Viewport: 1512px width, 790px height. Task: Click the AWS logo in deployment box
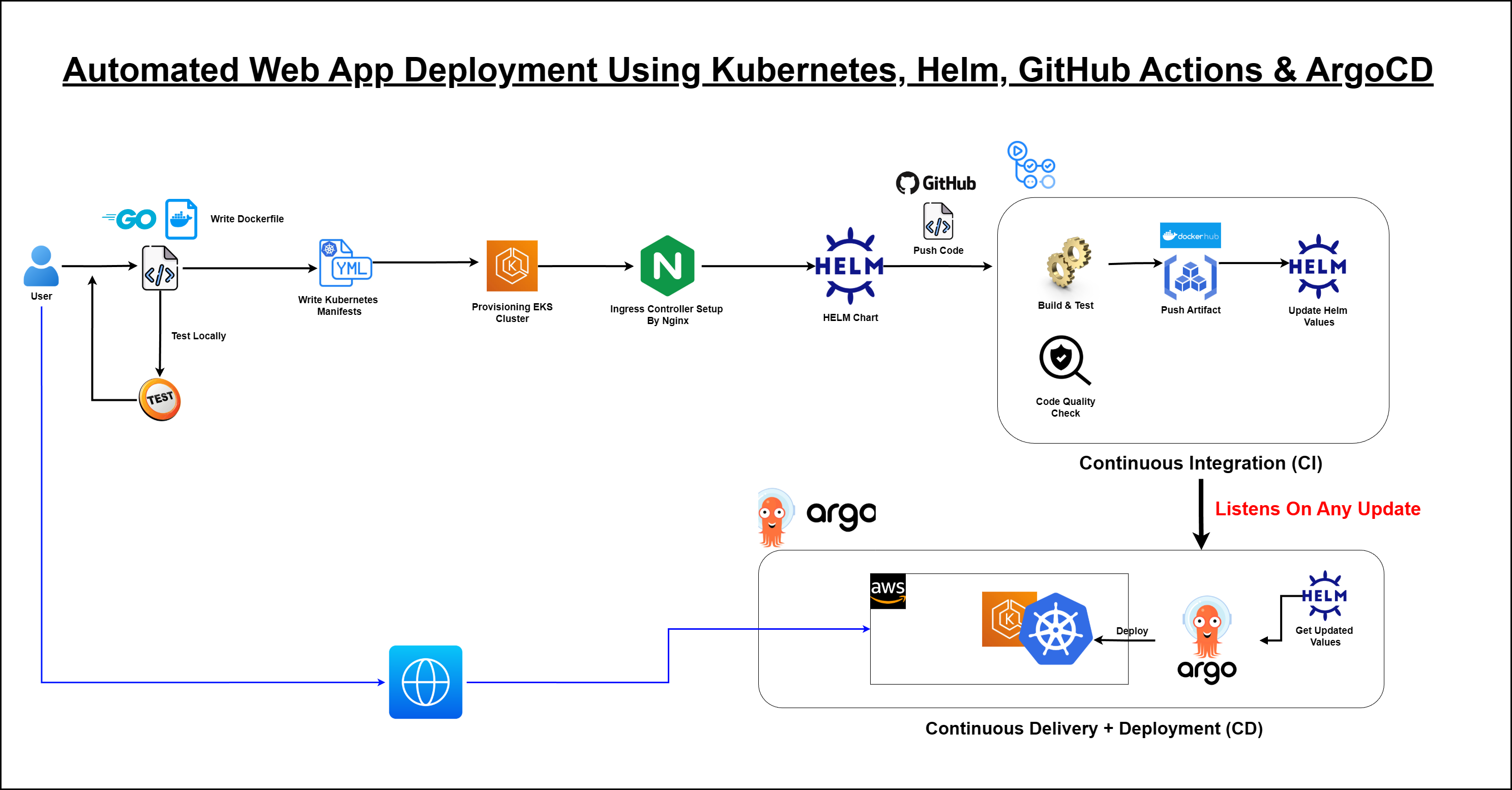point(887,591)
